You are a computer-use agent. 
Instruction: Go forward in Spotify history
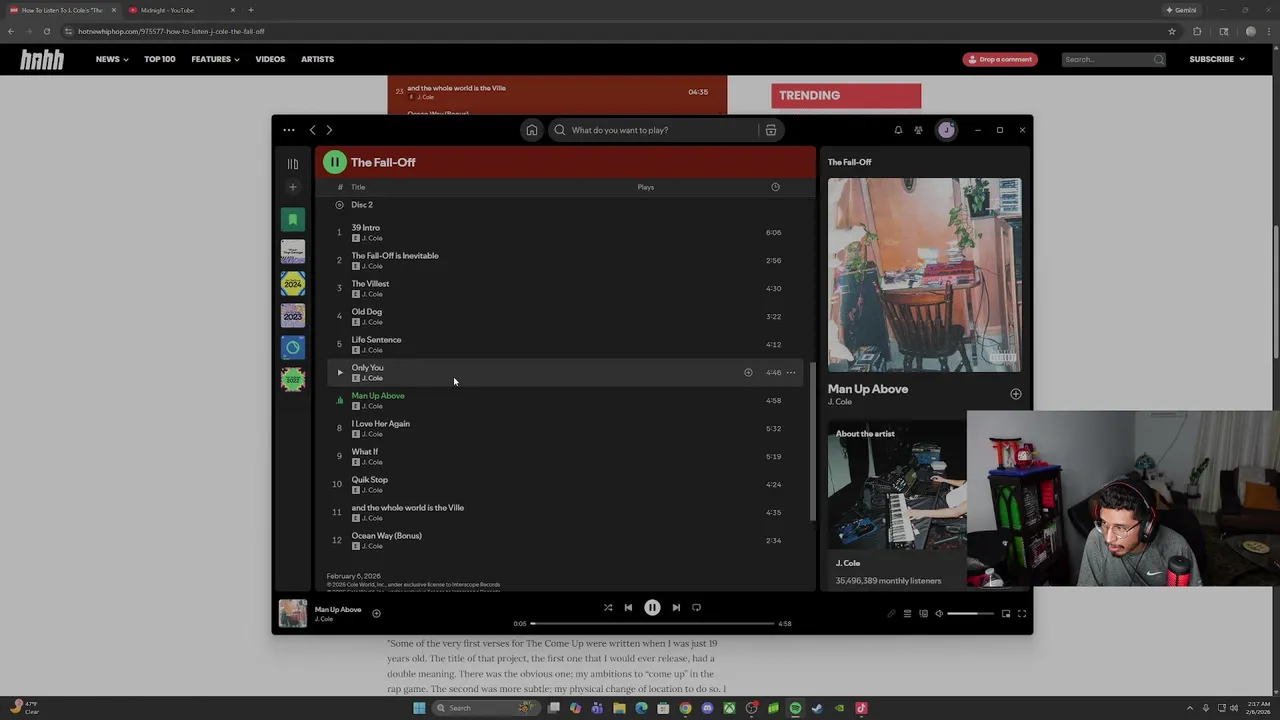click(x=329, y=130)
